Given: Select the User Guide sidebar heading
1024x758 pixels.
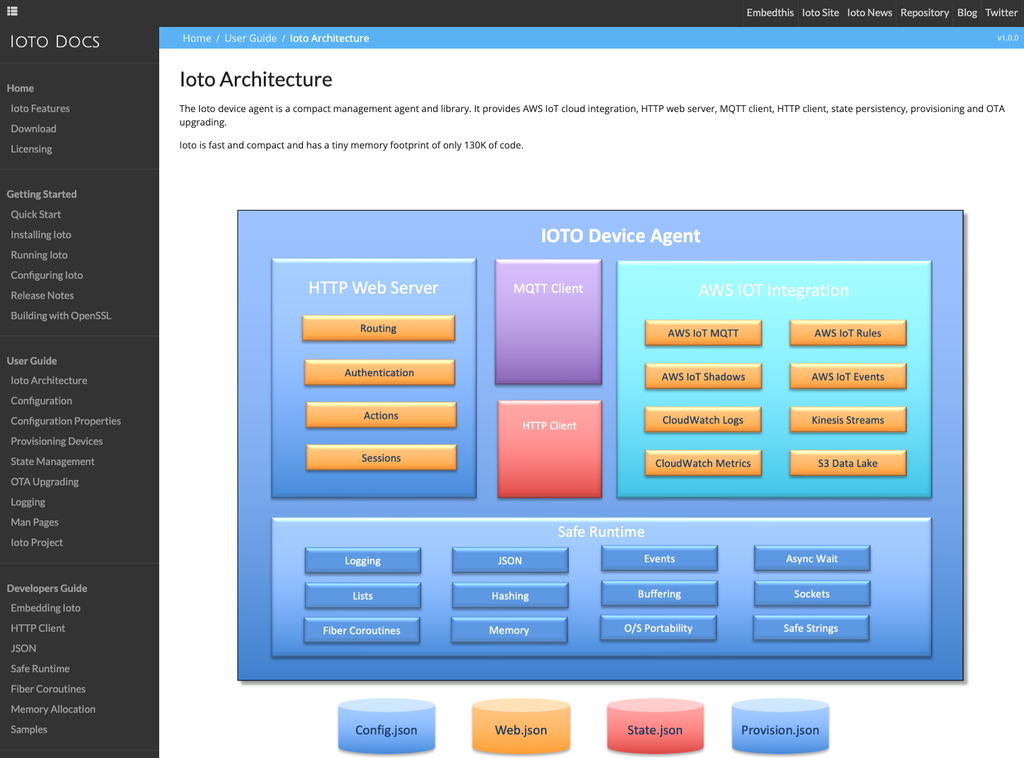Looking at the screenshot, I should (32, 360).
